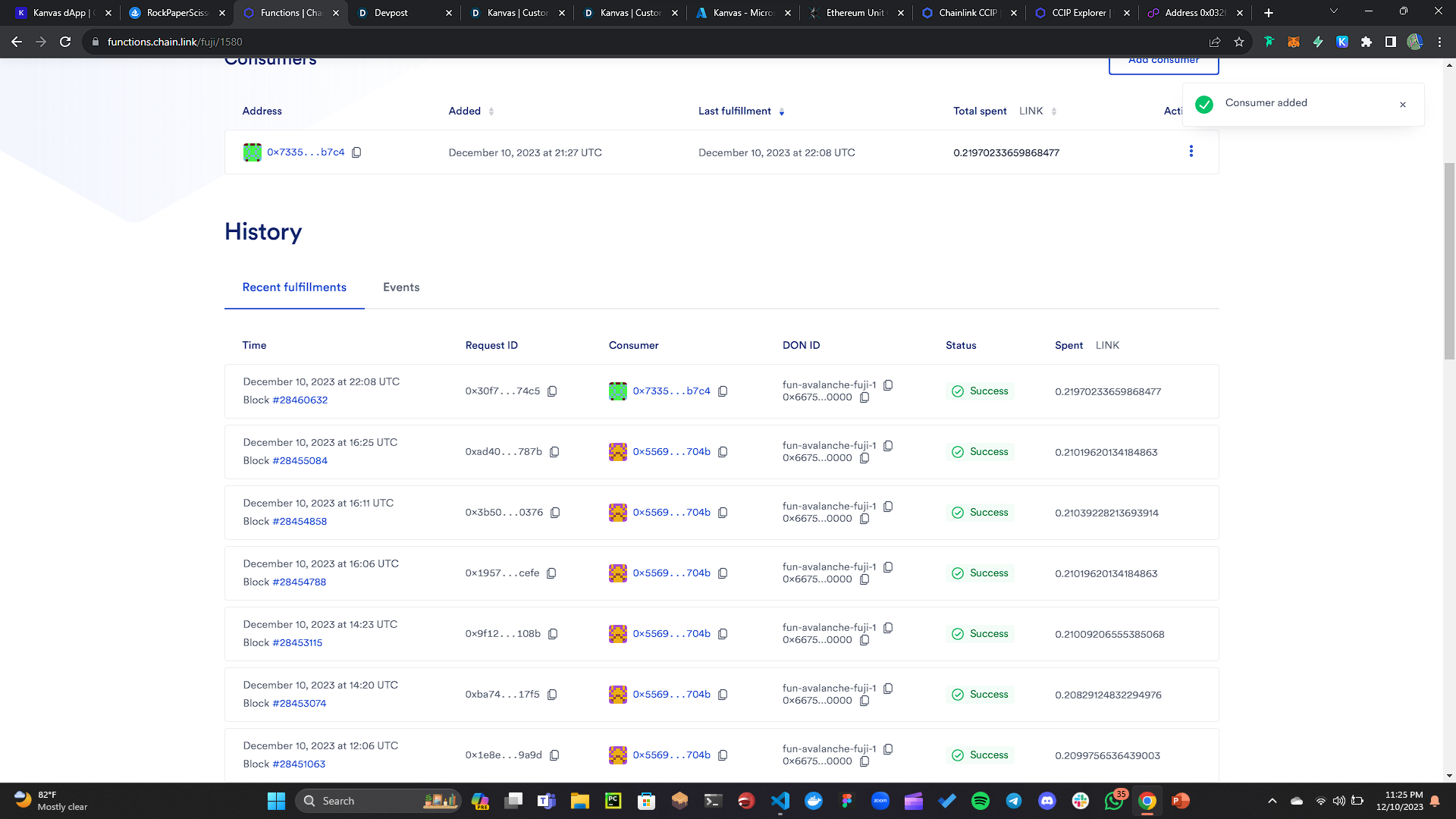Copy request ID 0xad40...787b
Image resolution: width=1456 pixels, height=819 pixels.
[554, 452]
